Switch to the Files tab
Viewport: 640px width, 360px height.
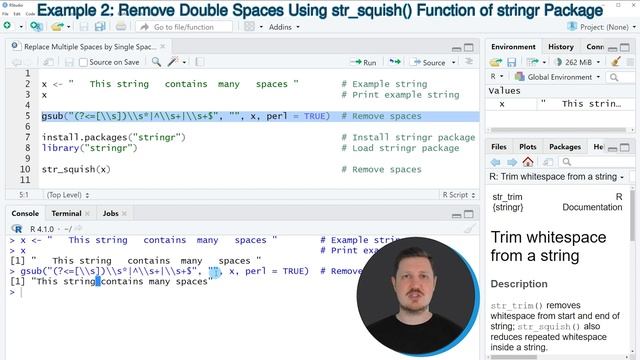[x=498, y=147]
